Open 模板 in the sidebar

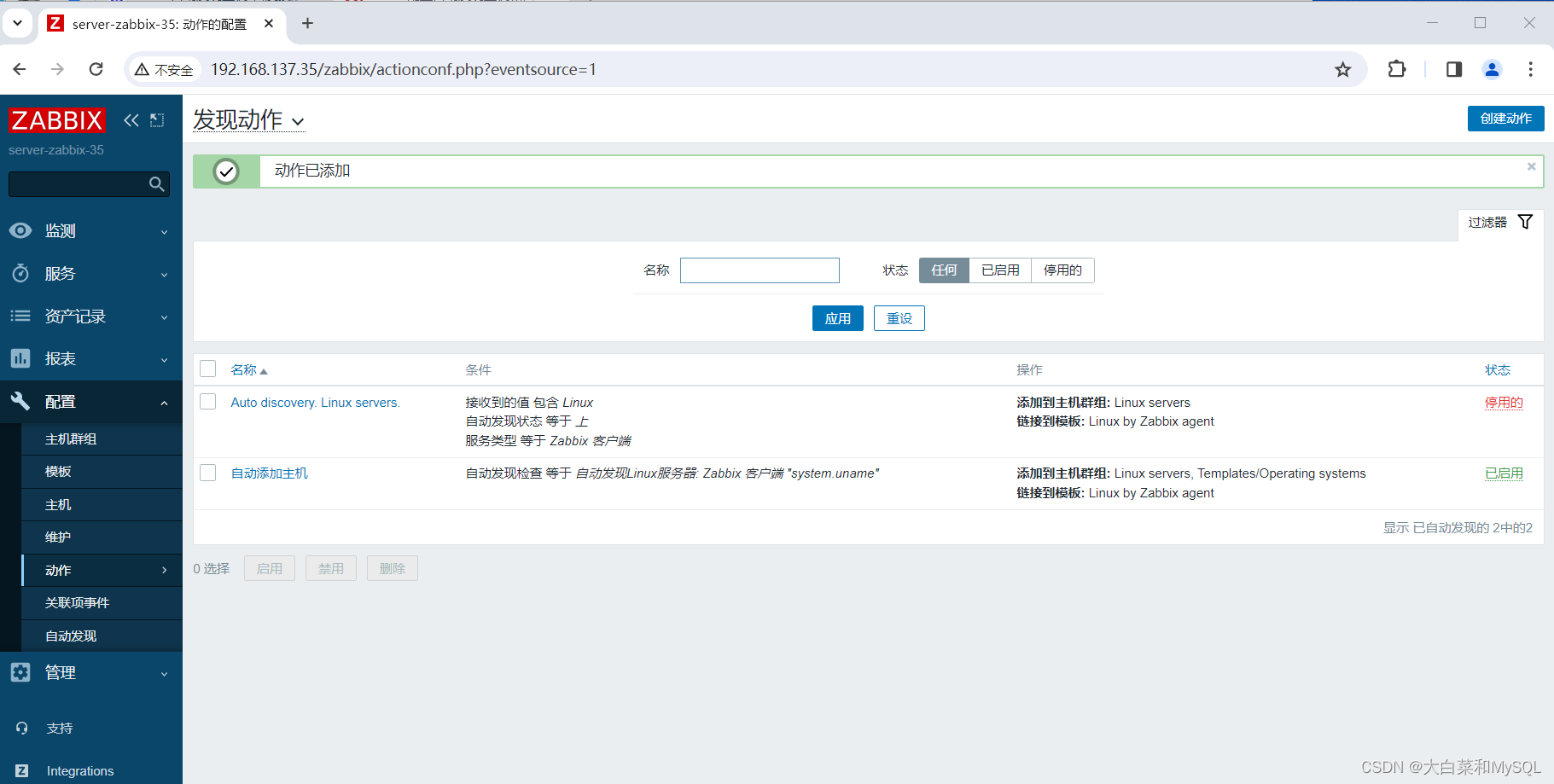[x=102, y=472]
